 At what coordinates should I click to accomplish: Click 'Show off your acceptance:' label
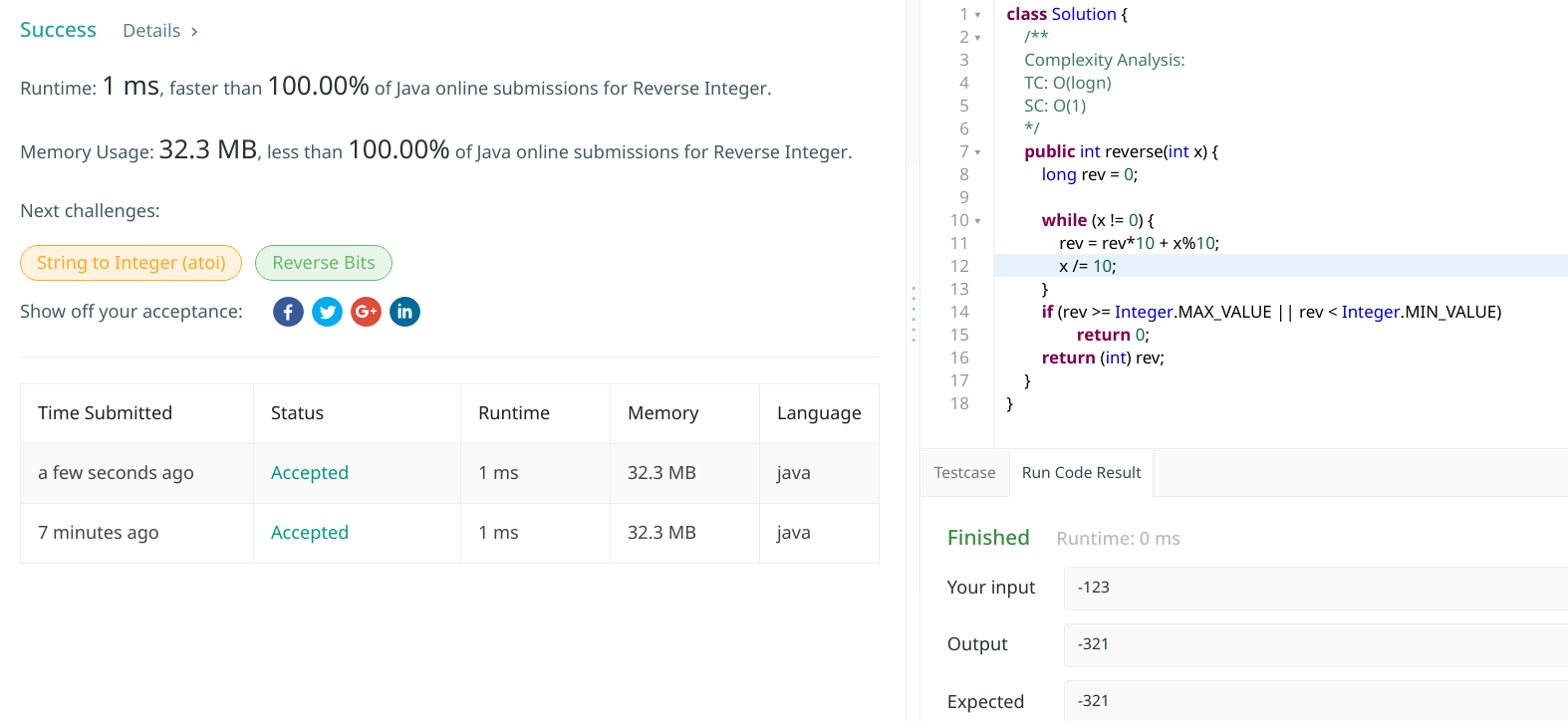coord(131,312)
